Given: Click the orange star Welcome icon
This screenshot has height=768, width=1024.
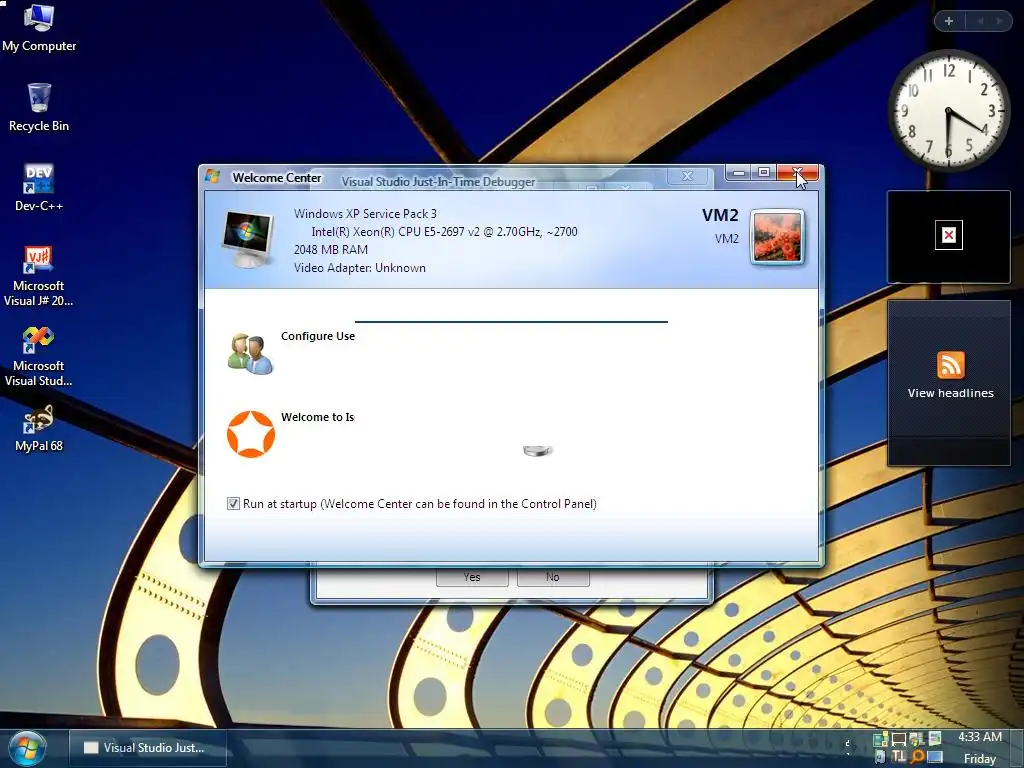Looking at the screenshot, I should click(251, 434).
